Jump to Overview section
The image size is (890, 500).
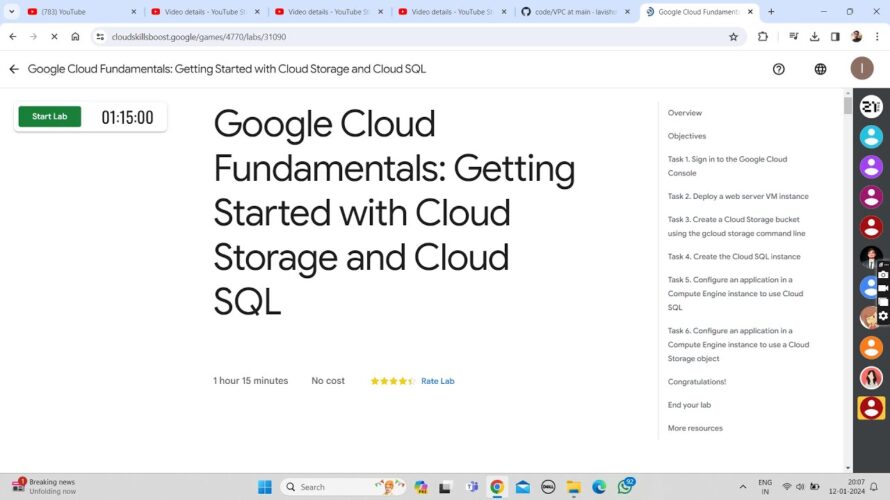(x=685, y=113)
